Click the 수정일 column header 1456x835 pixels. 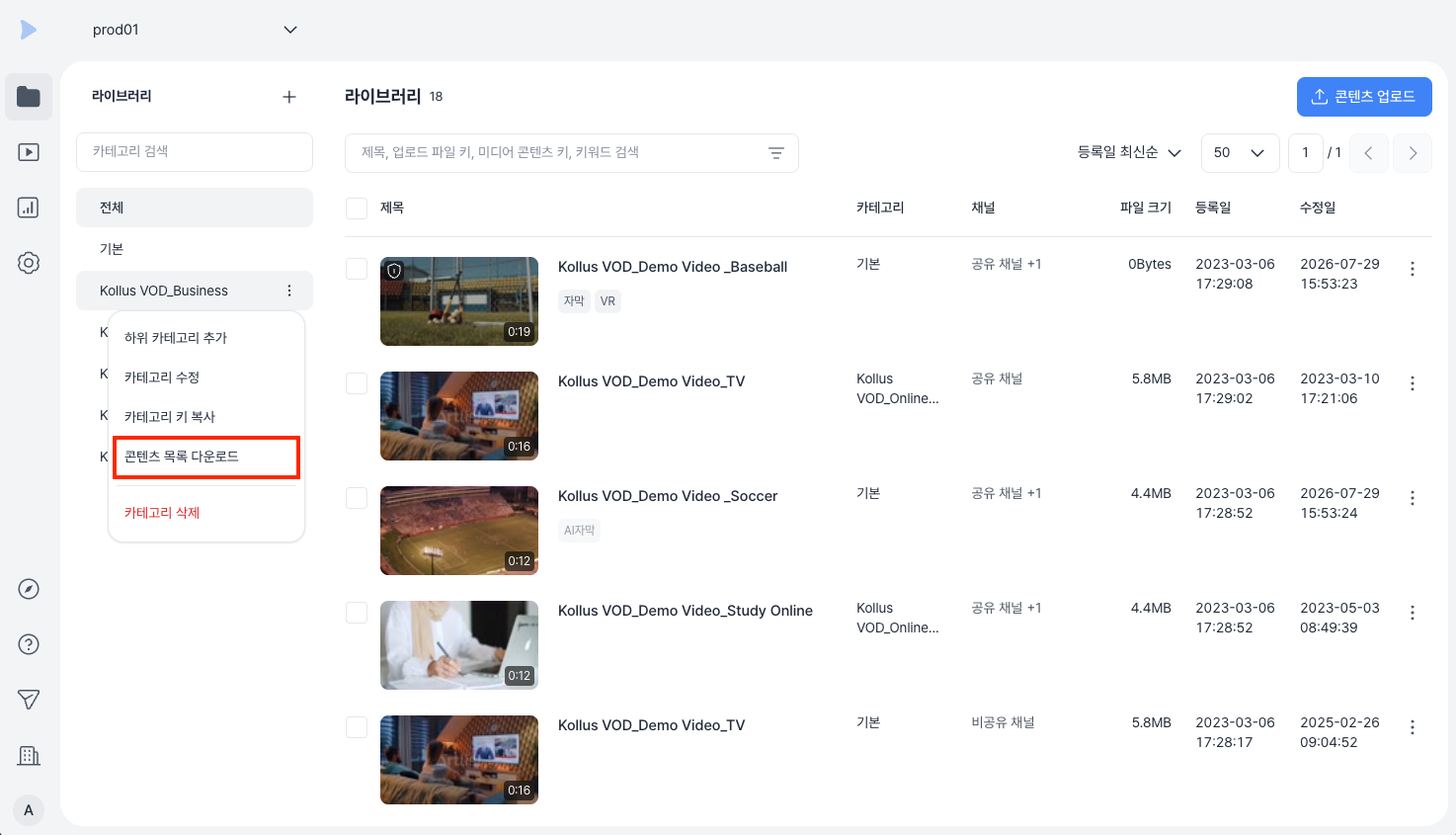point(1318,208)
